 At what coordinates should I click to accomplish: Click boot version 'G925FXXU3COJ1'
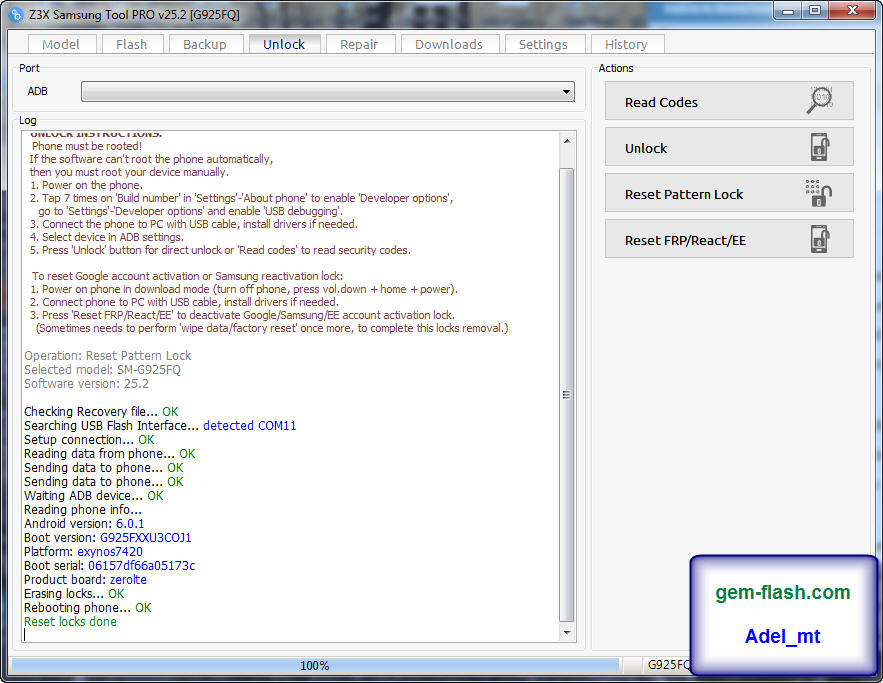pyautogui.click(x=145, y=538)
